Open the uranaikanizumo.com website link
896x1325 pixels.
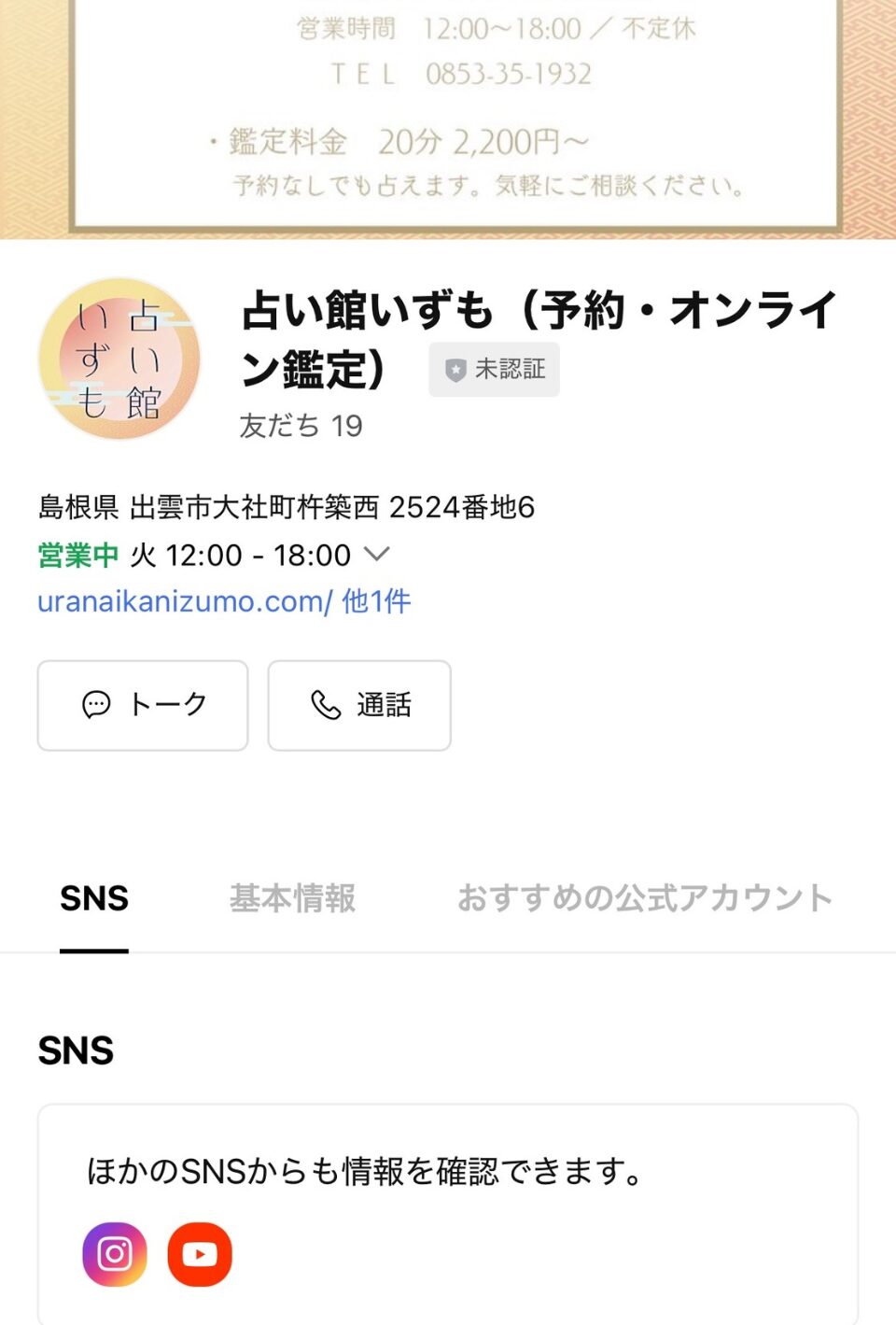point(184,601)
